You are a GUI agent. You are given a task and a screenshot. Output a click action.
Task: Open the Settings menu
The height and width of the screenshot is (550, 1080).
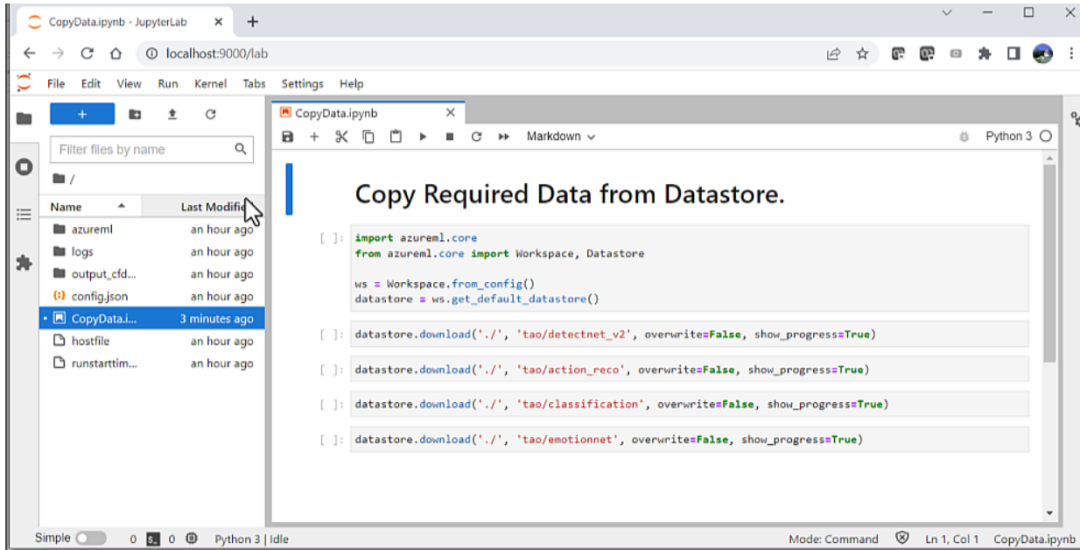(x=302, y=84)
